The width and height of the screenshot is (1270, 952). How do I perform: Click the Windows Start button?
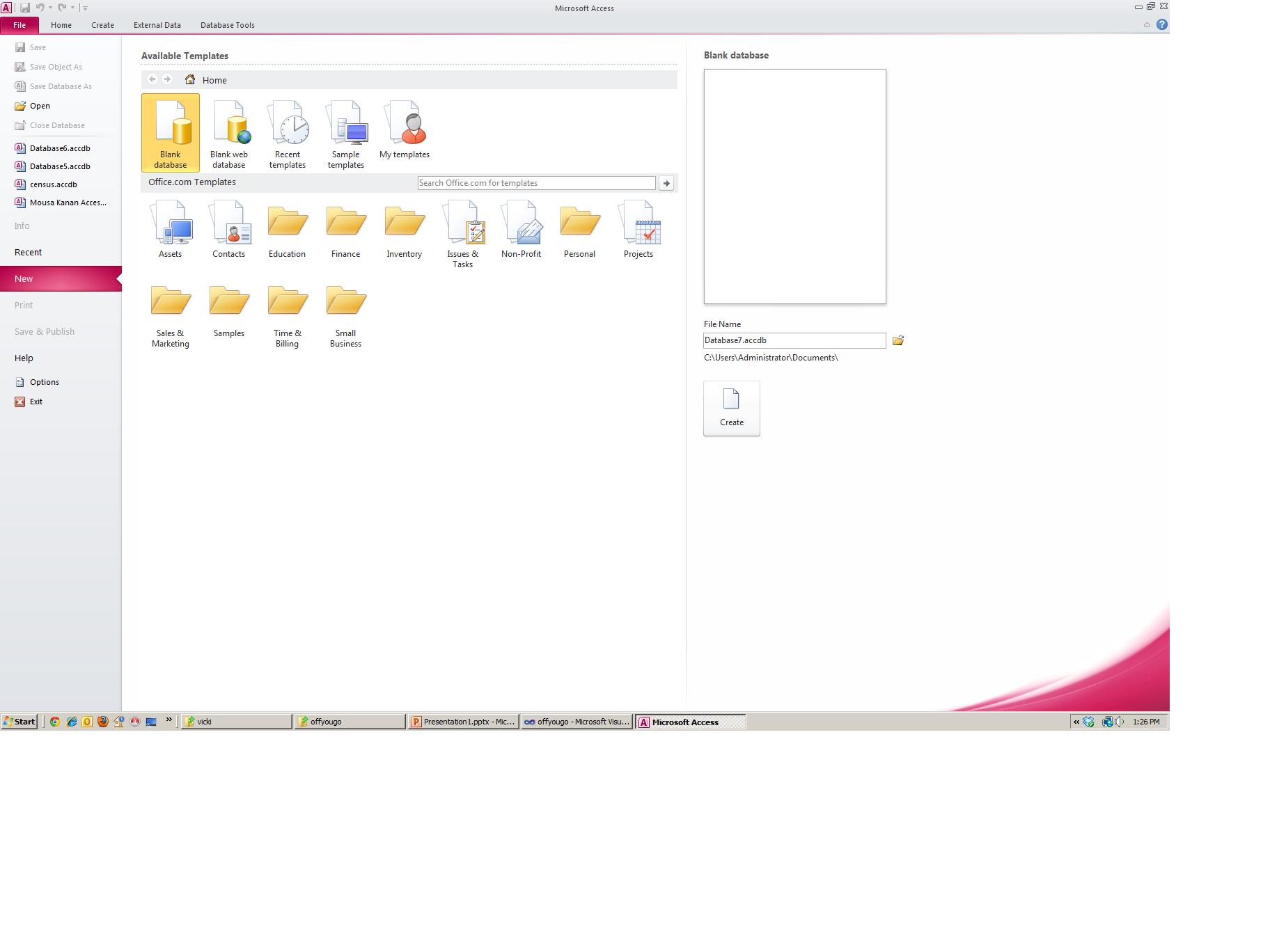point(19,722)
